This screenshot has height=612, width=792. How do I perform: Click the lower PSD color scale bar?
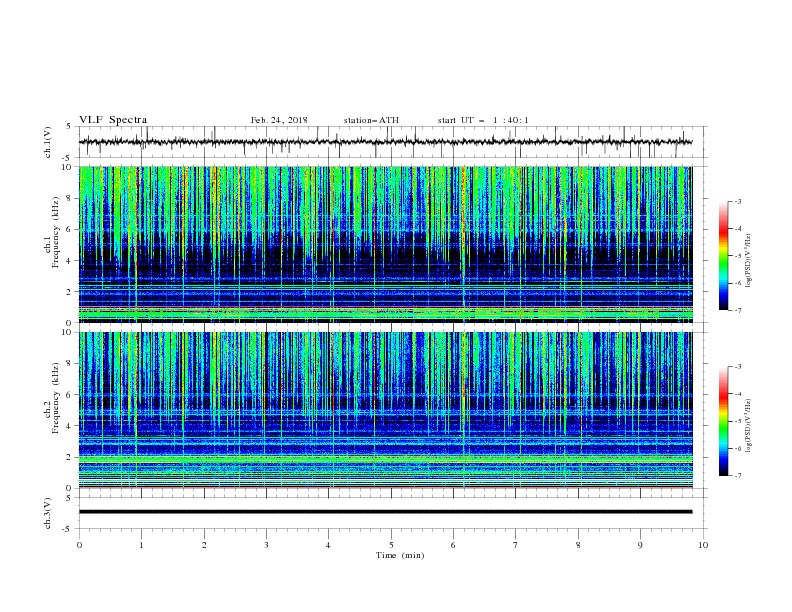pos(723,421)
